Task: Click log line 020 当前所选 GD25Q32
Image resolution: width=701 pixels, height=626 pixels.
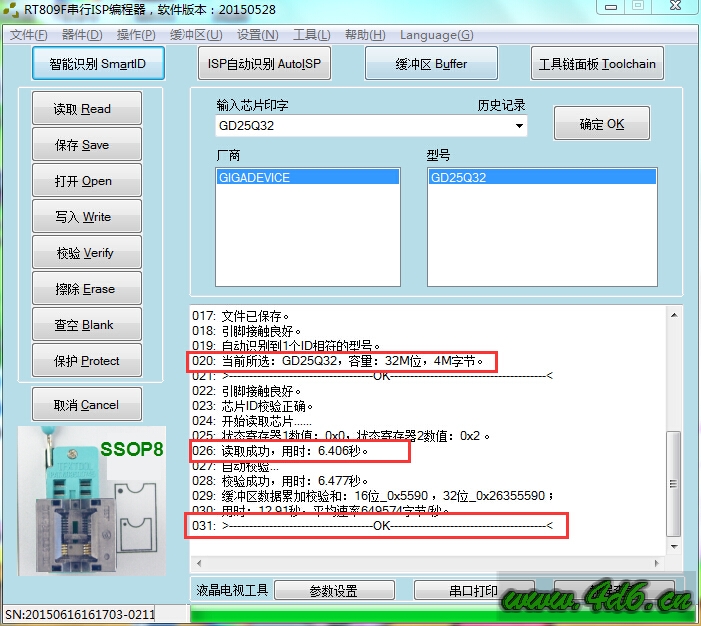Action: point(338,361)
